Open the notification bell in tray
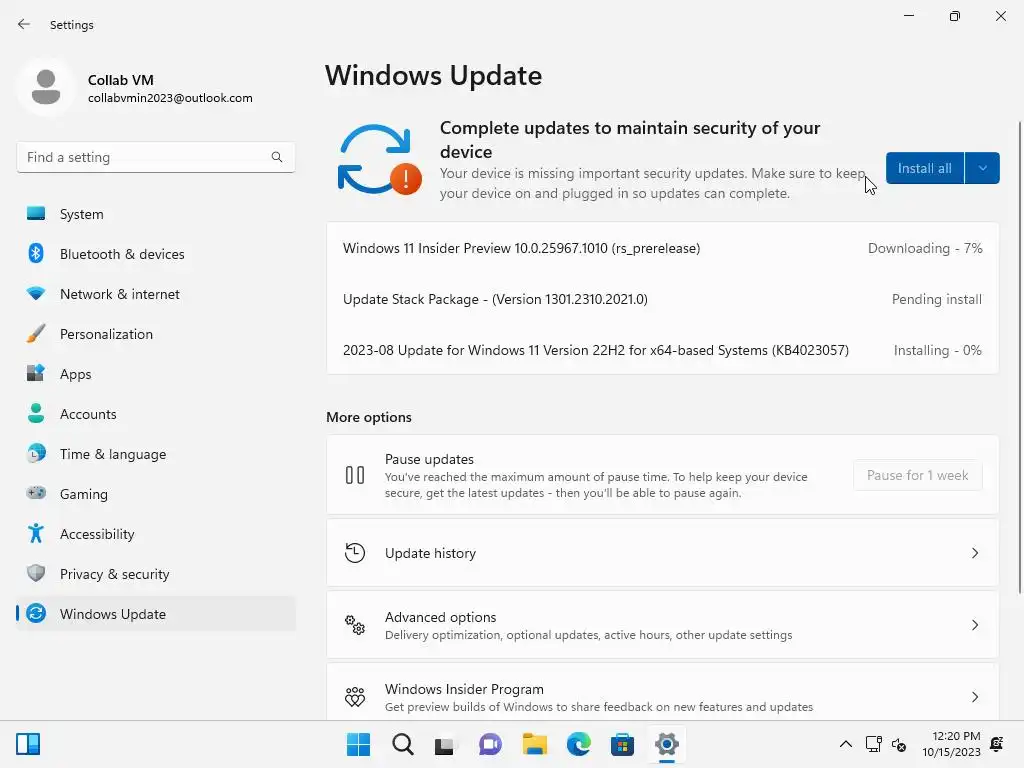Image resolution: width=1024 pixels, height=768 pixels. [997, 744]
